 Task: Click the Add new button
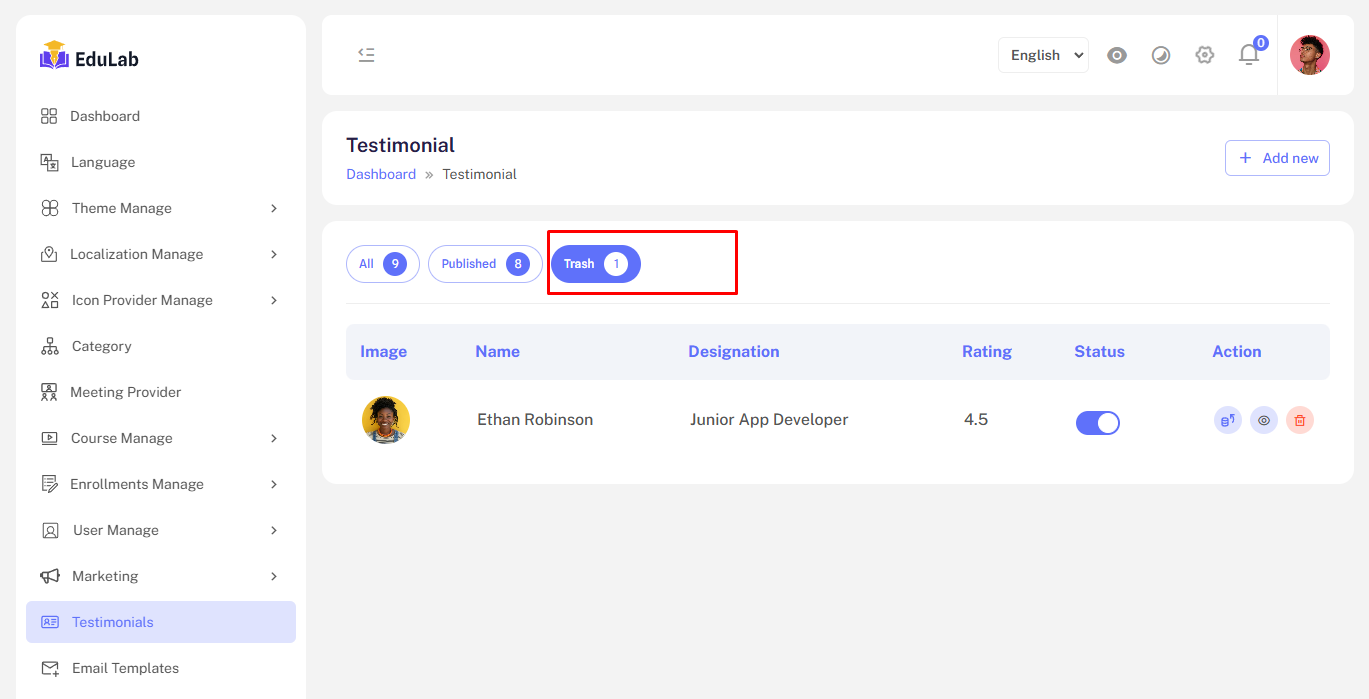1277,158
